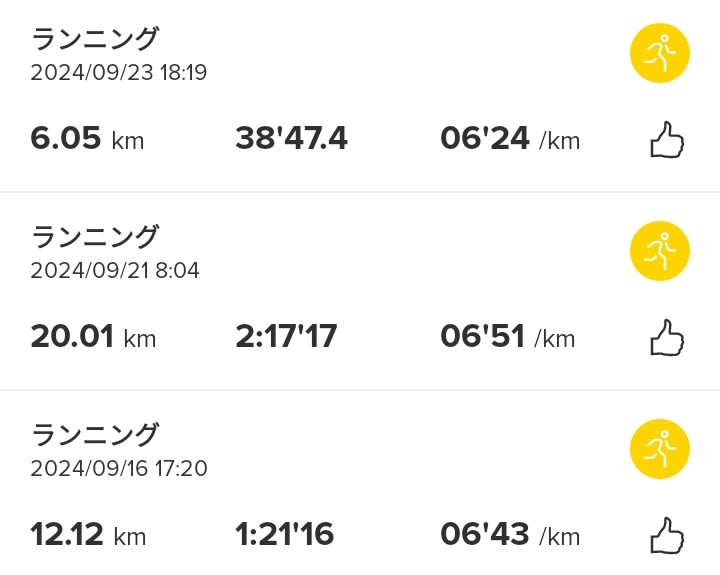Like the 6.05 km run
The width and height of the screenshot is (720, 575).
(667, 140)
